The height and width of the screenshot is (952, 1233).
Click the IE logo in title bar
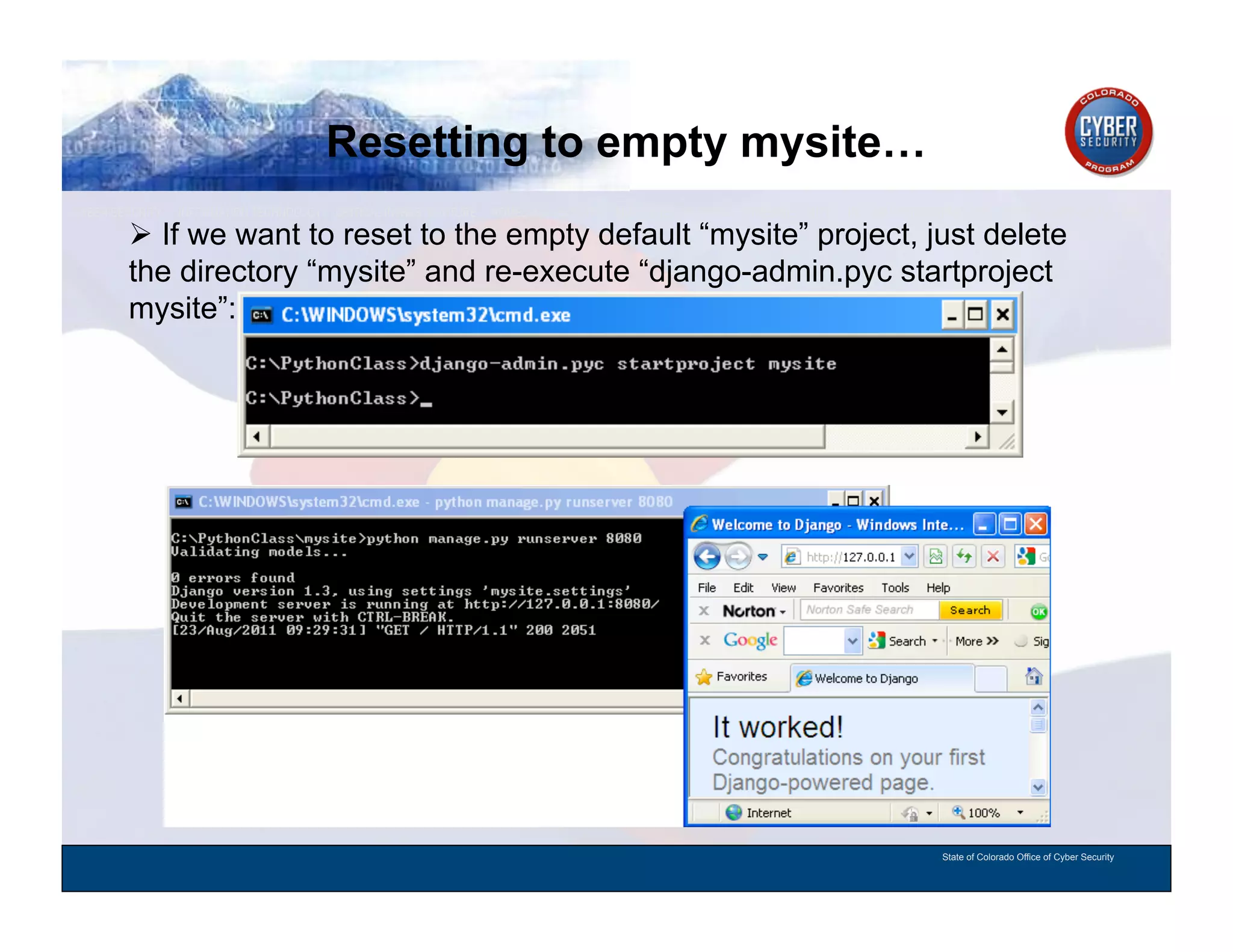(699, 524)
